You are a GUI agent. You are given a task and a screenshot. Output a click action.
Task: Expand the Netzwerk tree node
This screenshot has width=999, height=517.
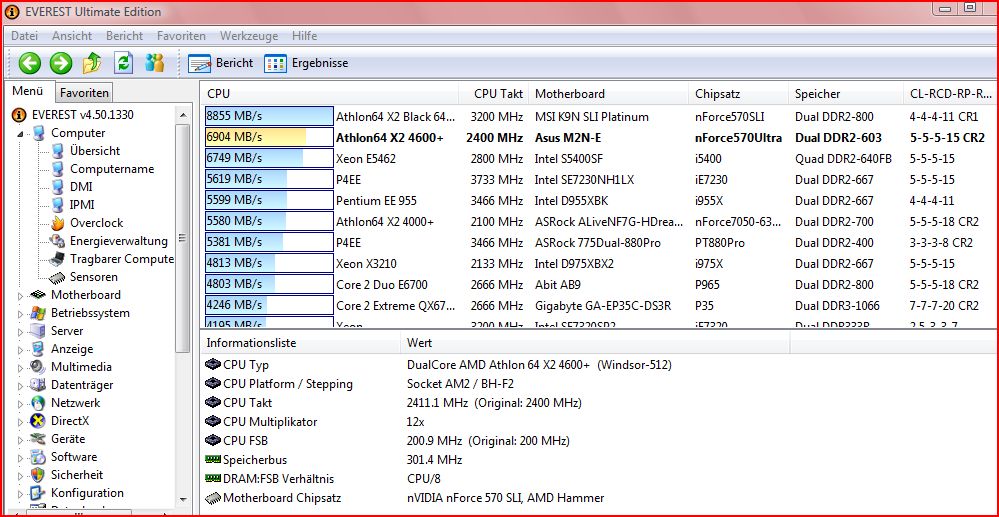[x=20, y=404]
